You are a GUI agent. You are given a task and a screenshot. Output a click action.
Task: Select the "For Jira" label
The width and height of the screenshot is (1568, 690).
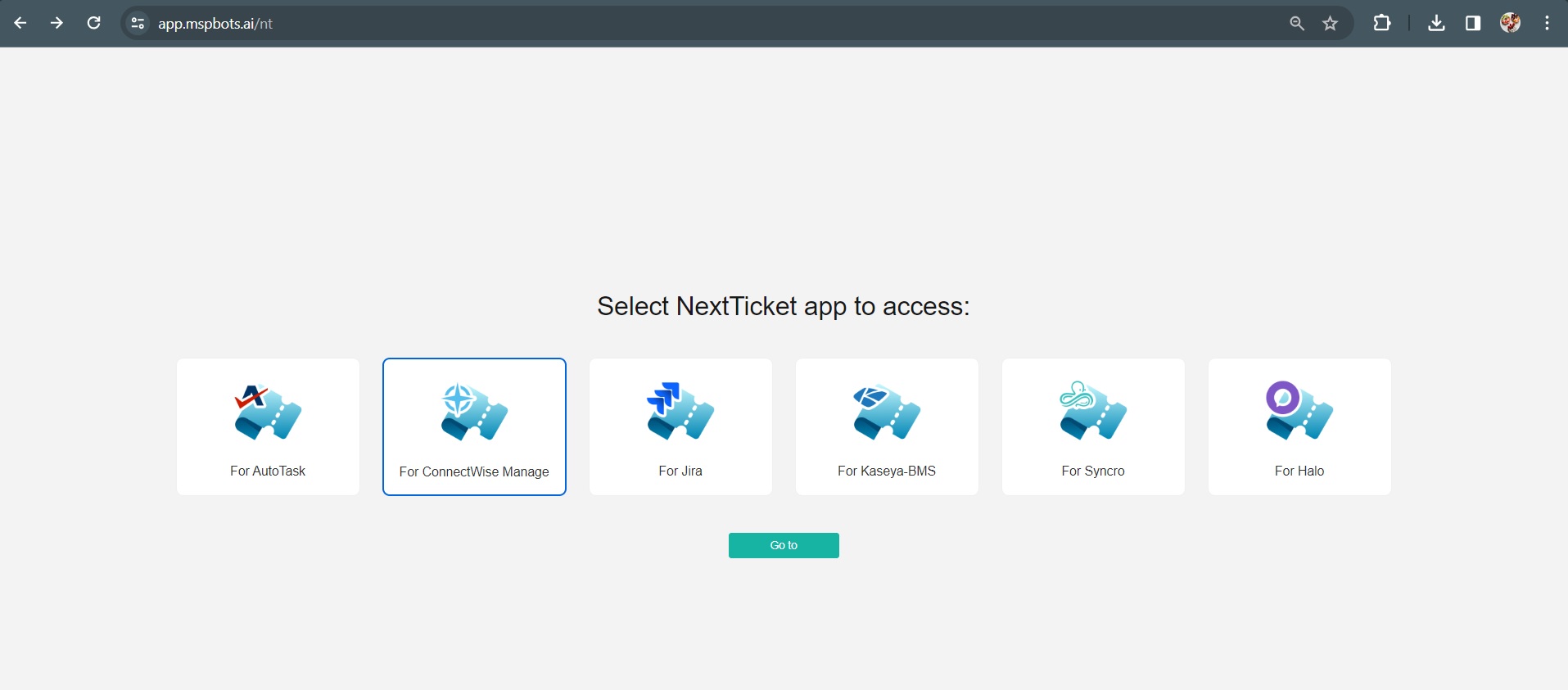pos(680,471)
